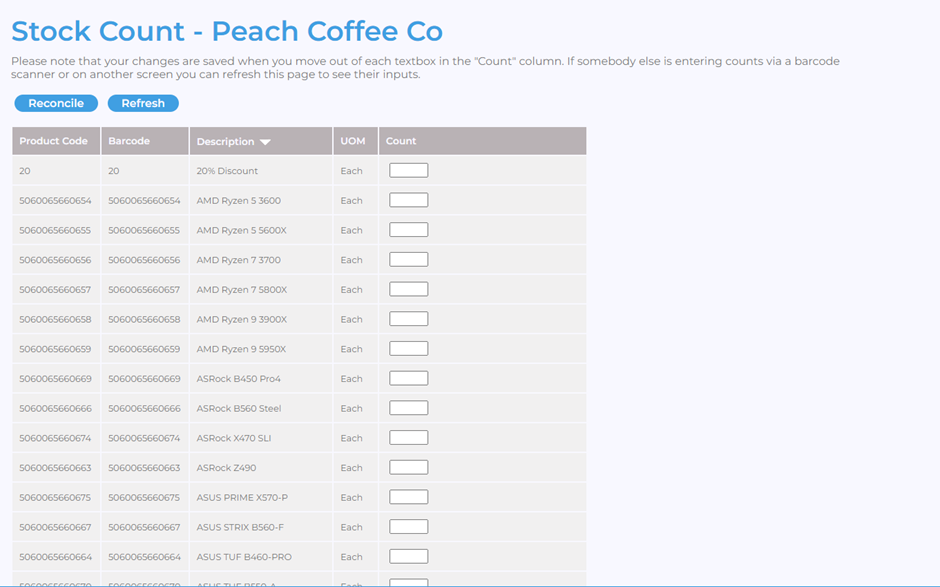Select product code 5060065660656

55,260
